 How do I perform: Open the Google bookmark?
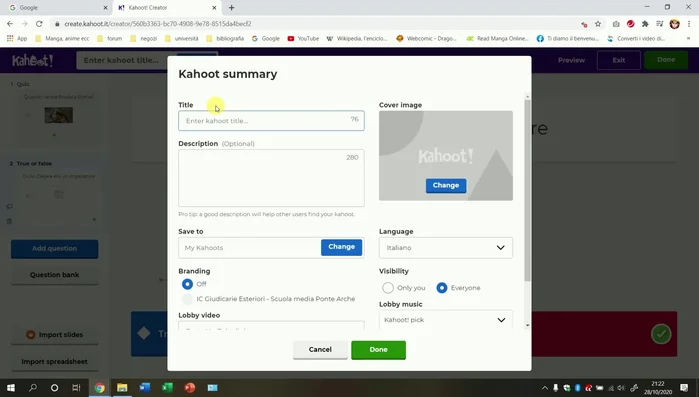(x=266, y=39)
